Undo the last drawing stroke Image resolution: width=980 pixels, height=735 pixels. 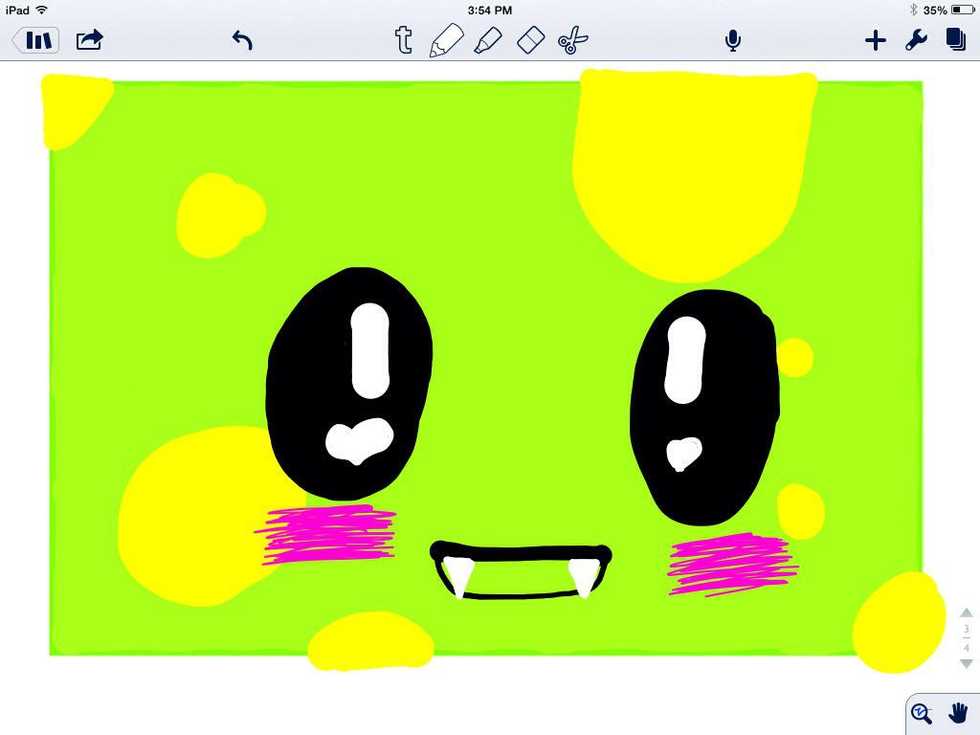pyautogui.click(x=242, y=40)
